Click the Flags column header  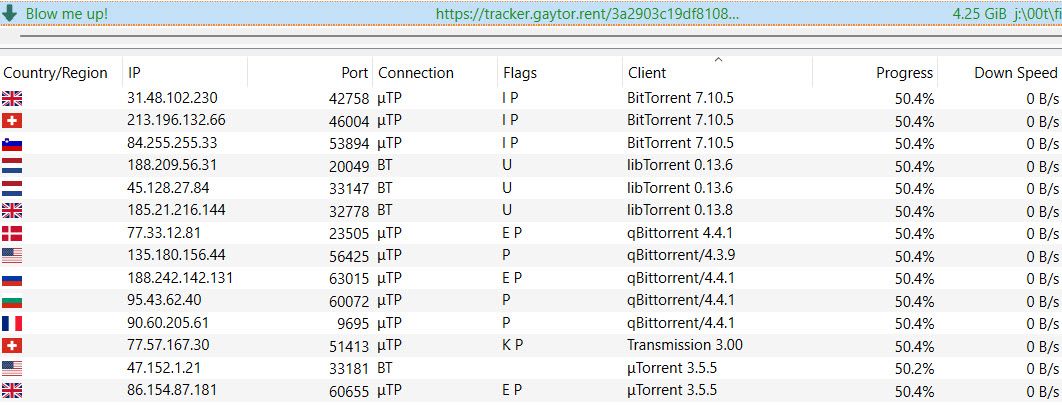tap(520, 73)
